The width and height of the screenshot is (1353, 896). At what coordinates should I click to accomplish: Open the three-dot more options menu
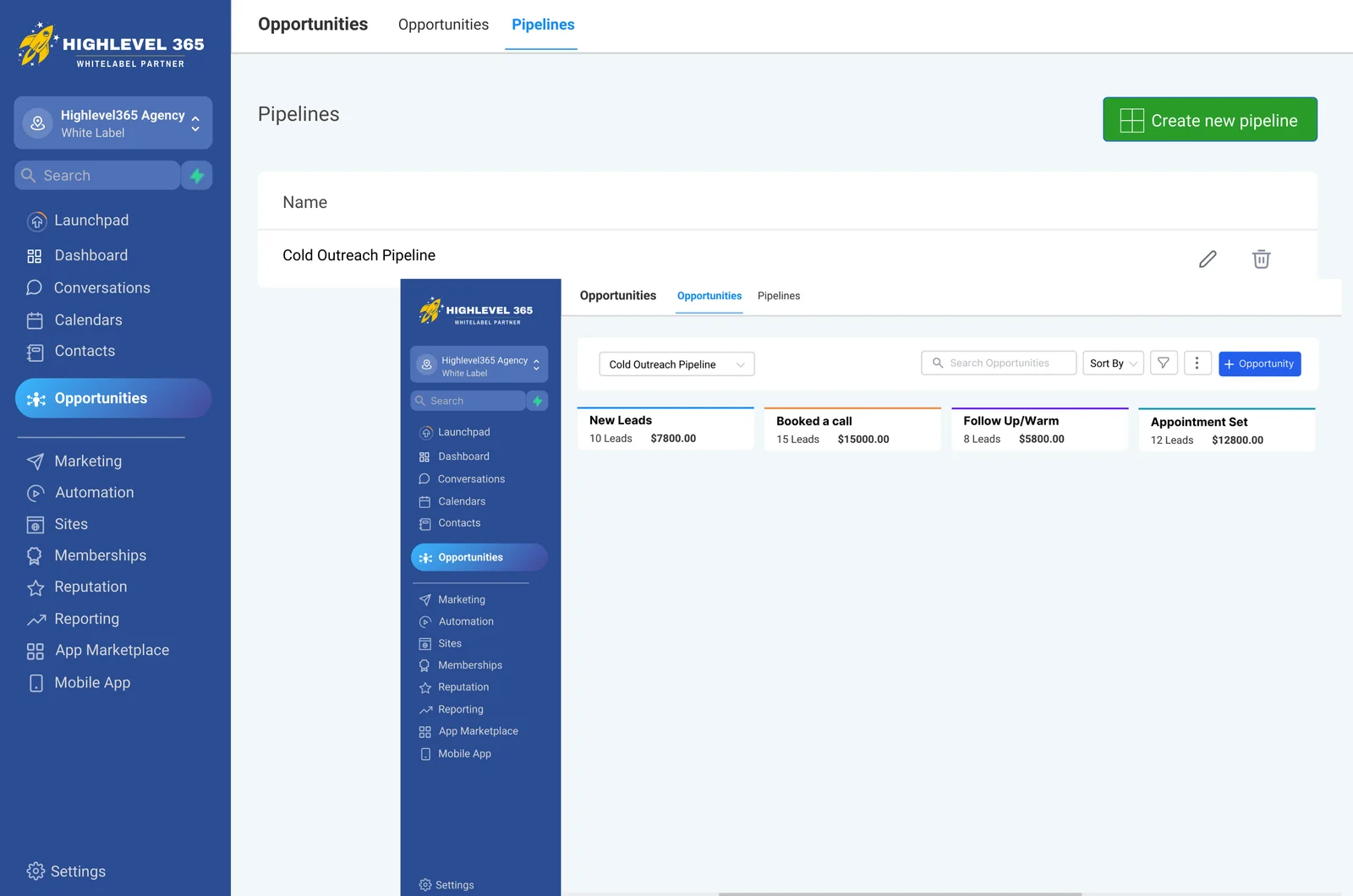pos(1197,363)
